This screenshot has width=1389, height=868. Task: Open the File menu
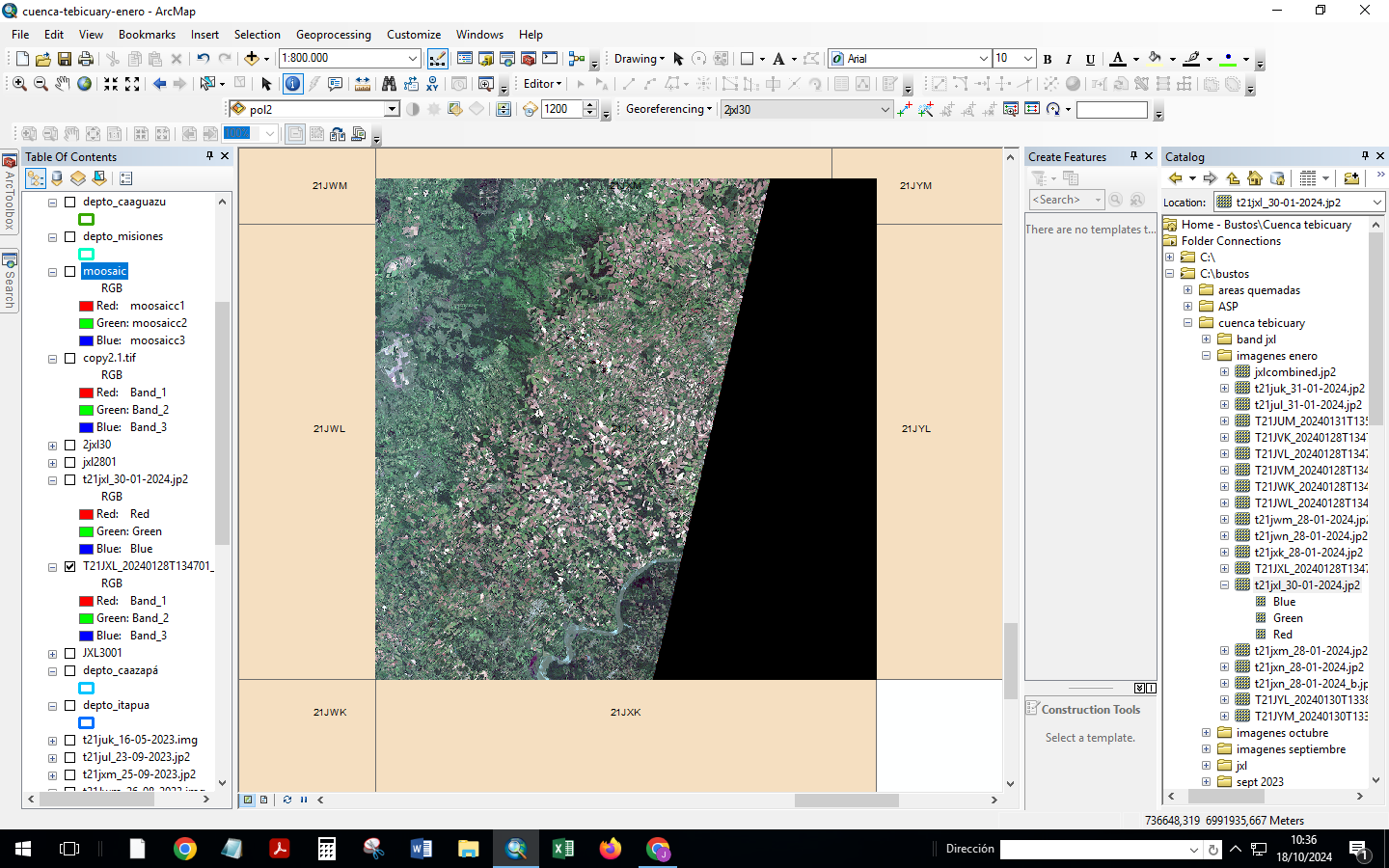[x=20, y=35]
